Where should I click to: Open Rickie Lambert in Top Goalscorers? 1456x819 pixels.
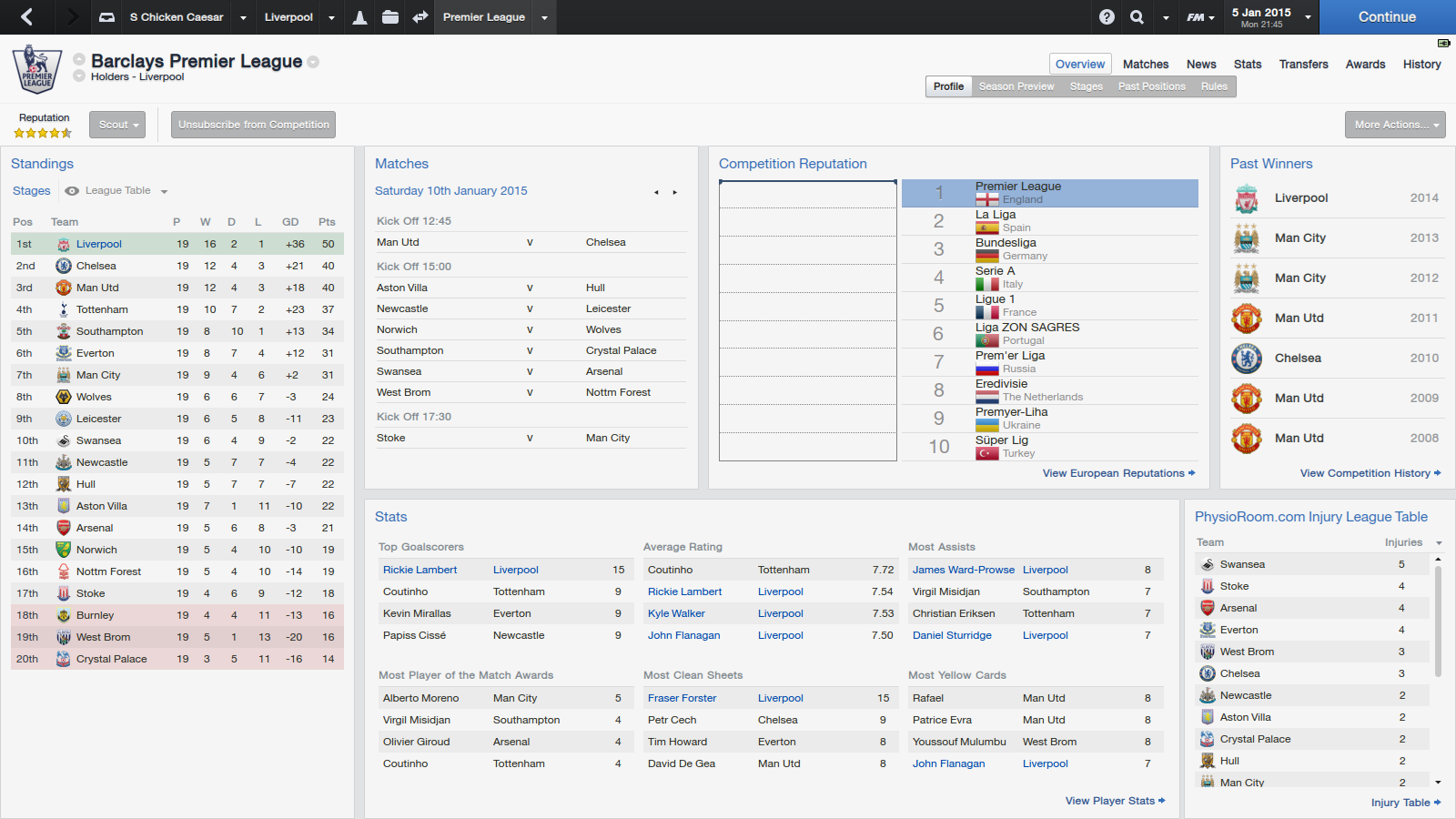pyautogui.click(x=420, y=570)
